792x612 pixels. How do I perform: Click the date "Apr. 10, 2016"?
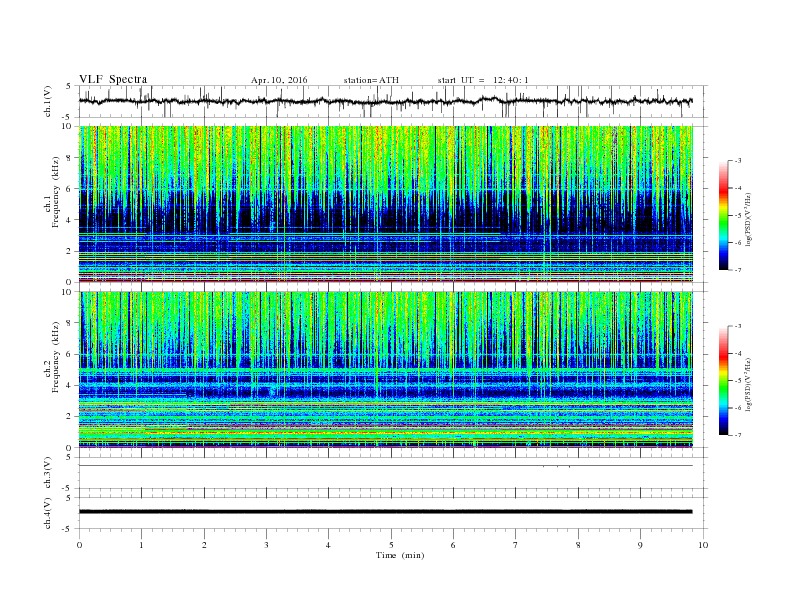pos(279,80)
